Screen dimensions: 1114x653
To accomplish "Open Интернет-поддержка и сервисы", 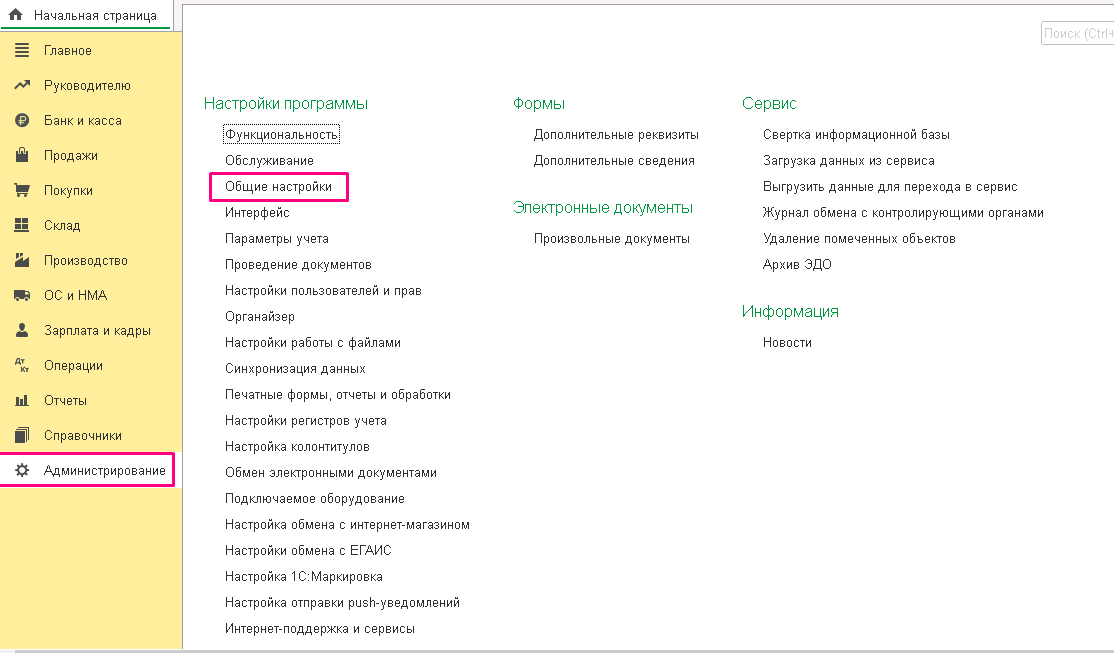I will [320, 629].
